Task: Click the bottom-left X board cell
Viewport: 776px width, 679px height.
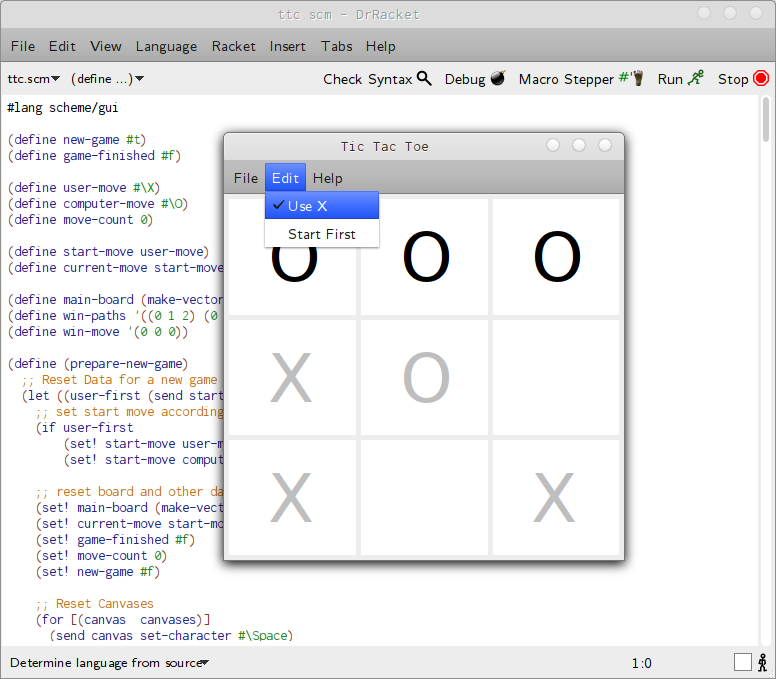Action: (x=292, y=497)
